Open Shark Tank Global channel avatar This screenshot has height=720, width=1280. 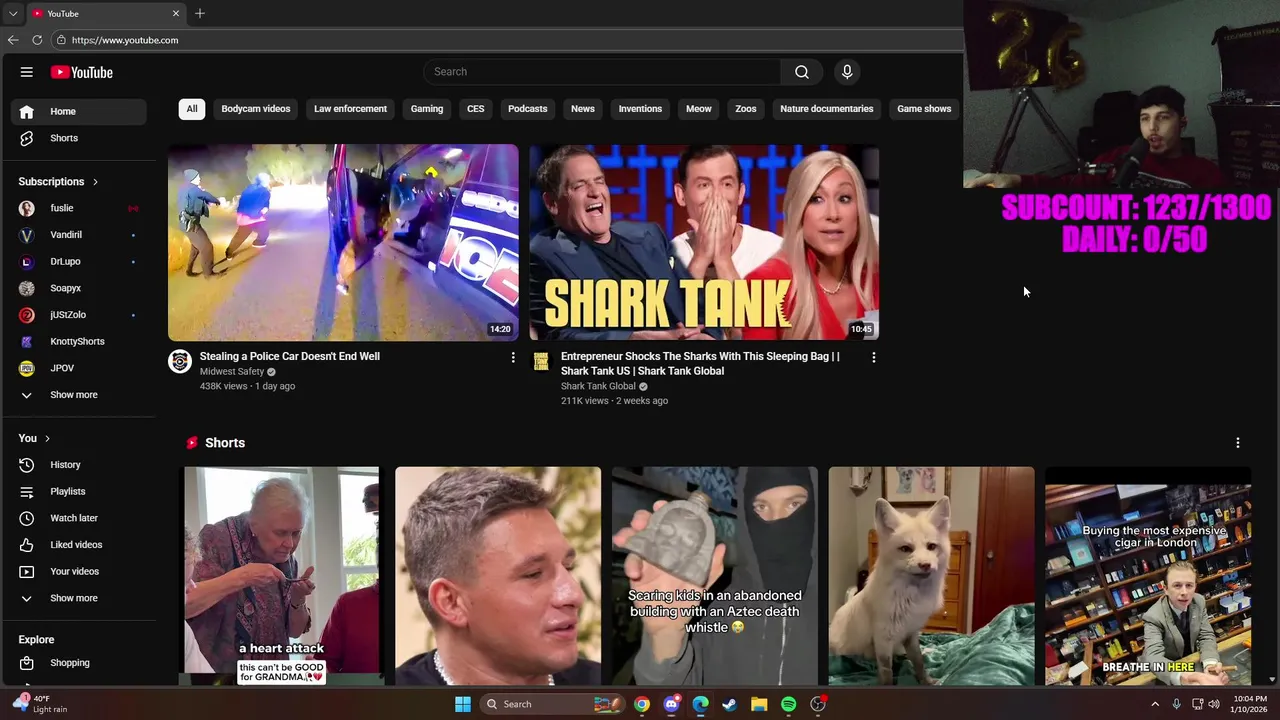541,361
